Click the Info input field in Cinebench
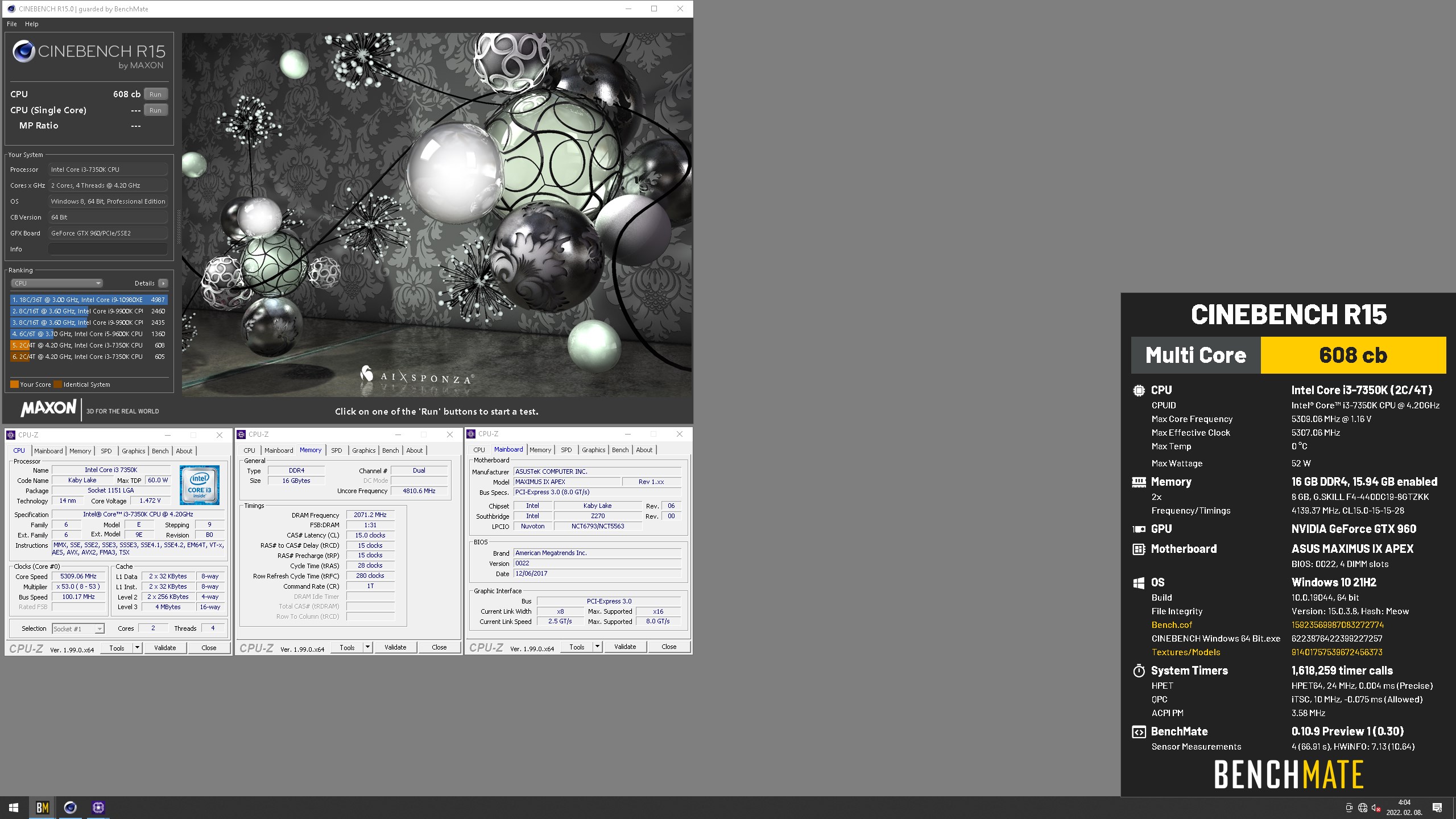 (x=108, y=249)
